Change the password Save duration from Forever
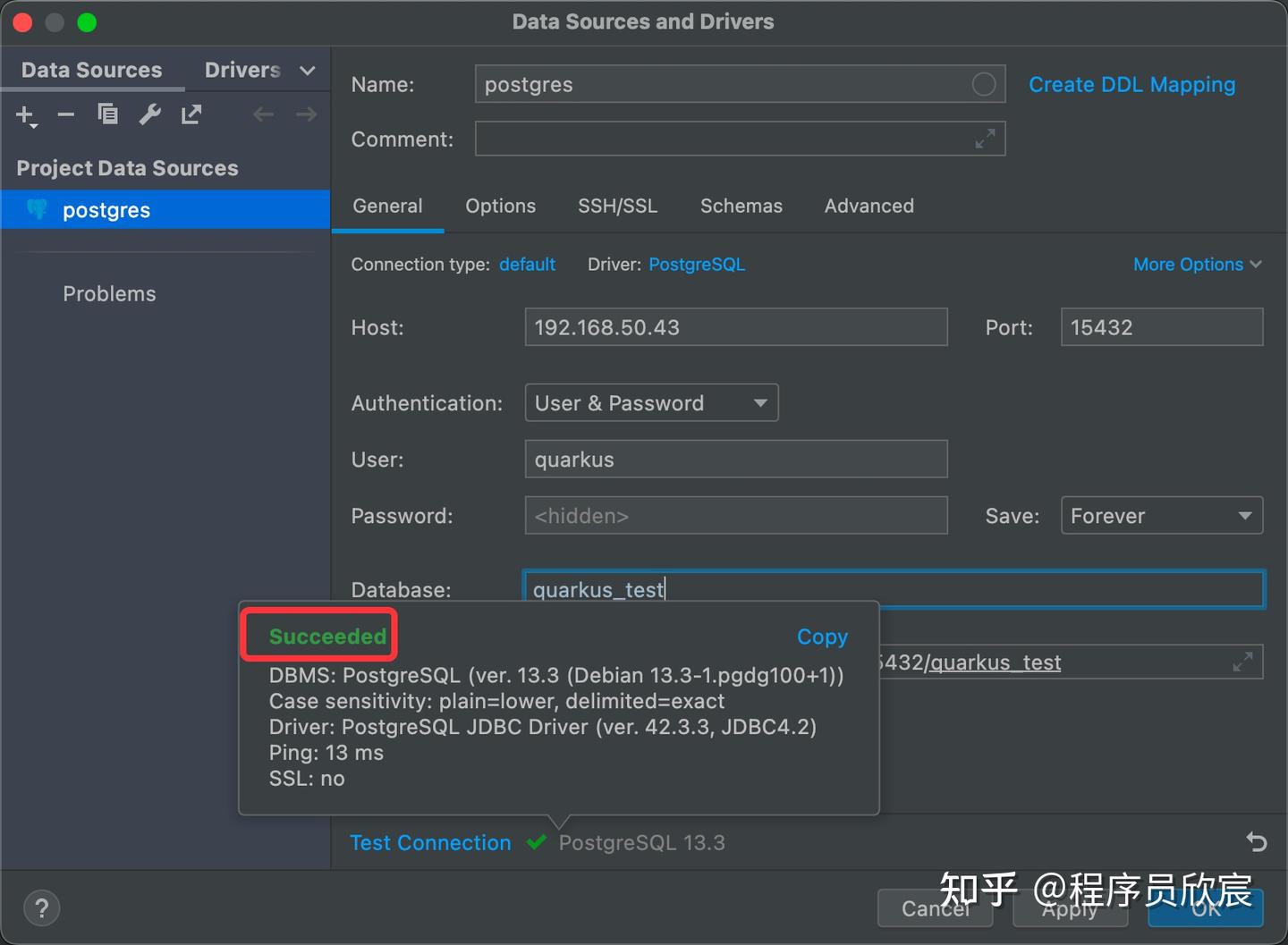 coord(1160,515)
